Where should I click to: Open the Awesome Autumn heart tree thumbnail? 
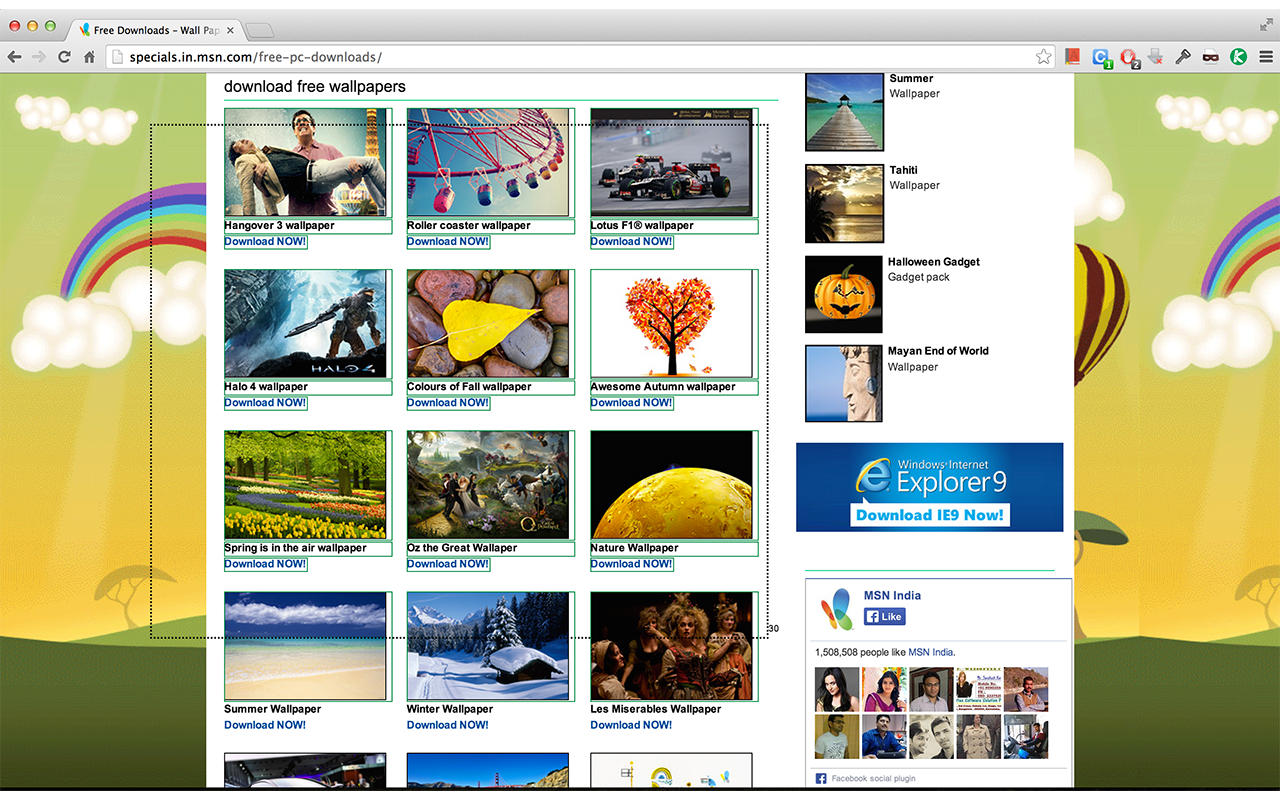[x=671, y=323]
